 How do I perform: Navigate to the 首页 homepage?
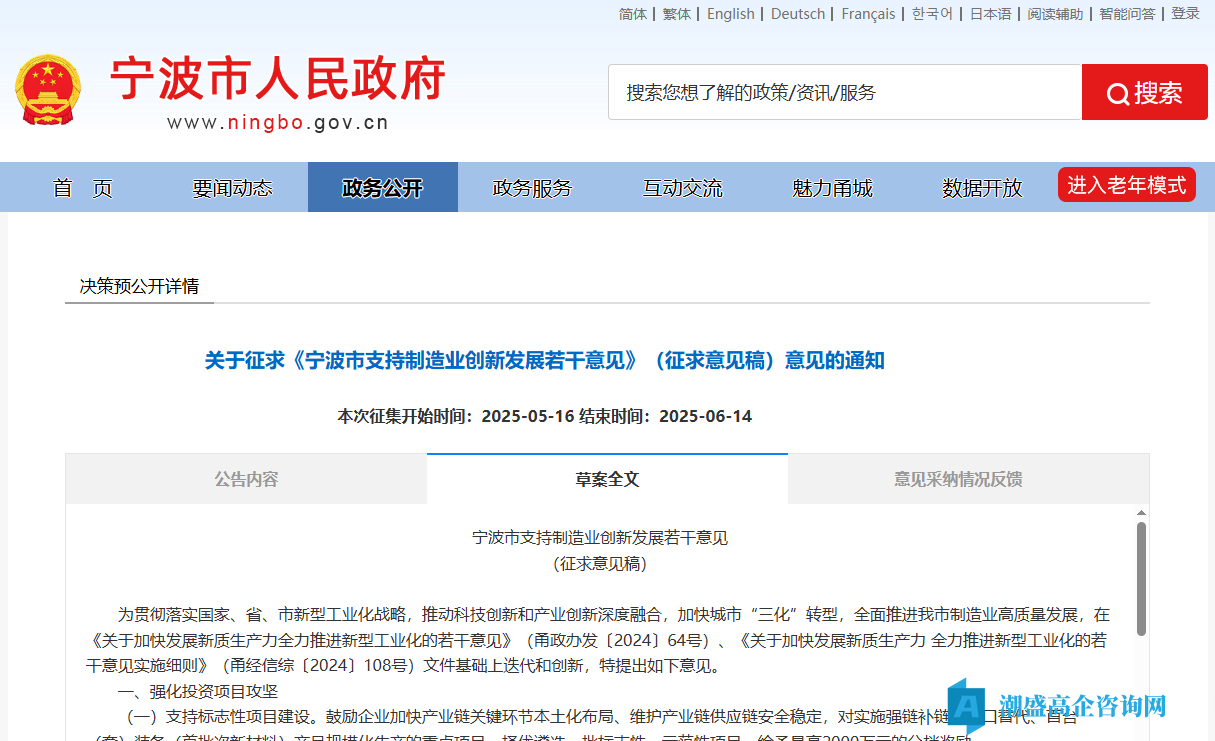[82, 186]
